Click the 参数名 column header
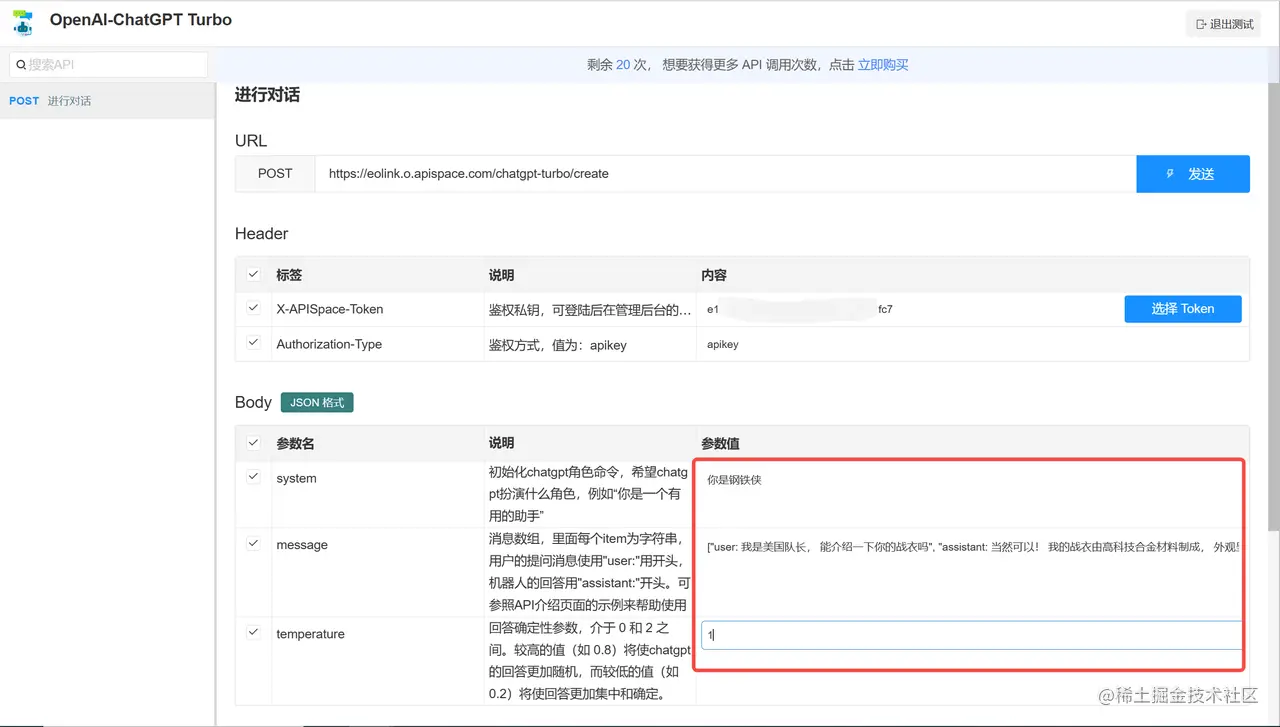The height and width of the screenshot is (727, 1280). pyautogui.click(x=295, y=443)
